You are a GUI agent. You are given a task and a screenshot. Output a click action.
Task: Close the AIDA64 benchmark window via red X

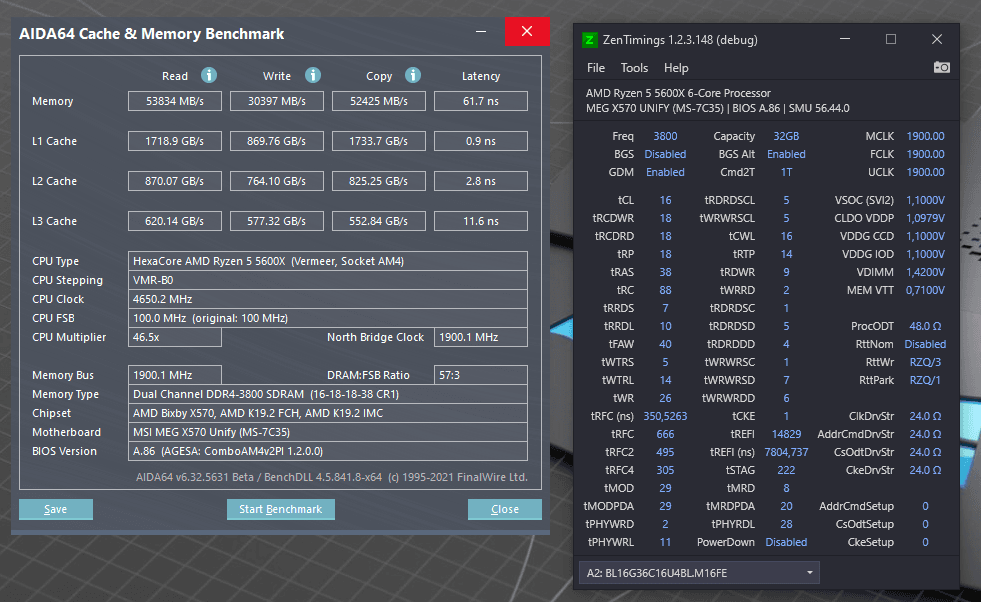(527, 31)
